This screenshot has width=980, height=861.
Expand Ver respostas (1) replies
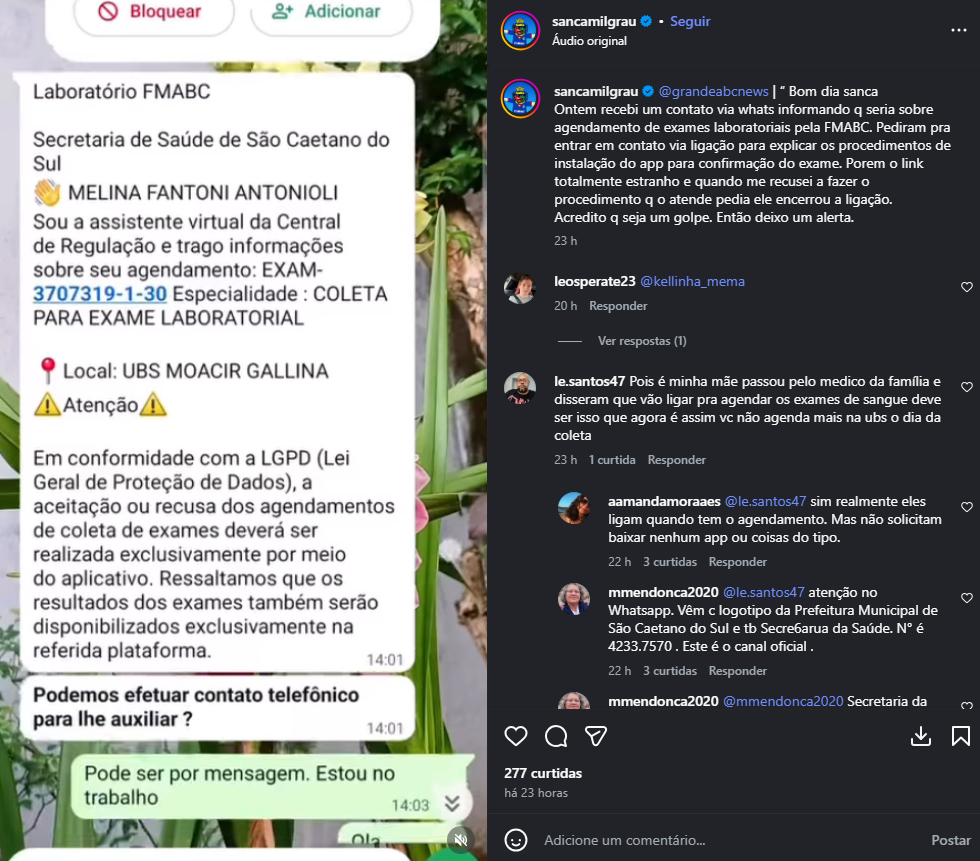(642, 341)
